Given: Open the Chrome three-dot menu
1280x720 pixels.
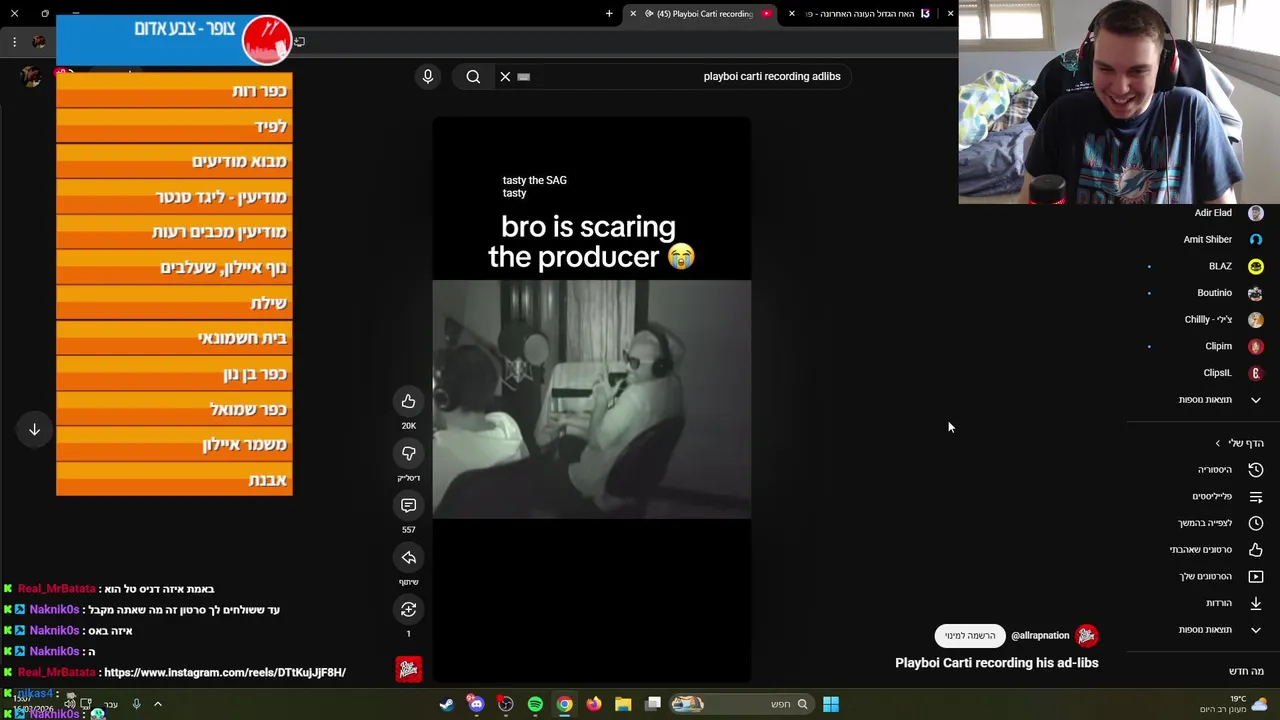Looking at the screenshot, I should [14, 42].
